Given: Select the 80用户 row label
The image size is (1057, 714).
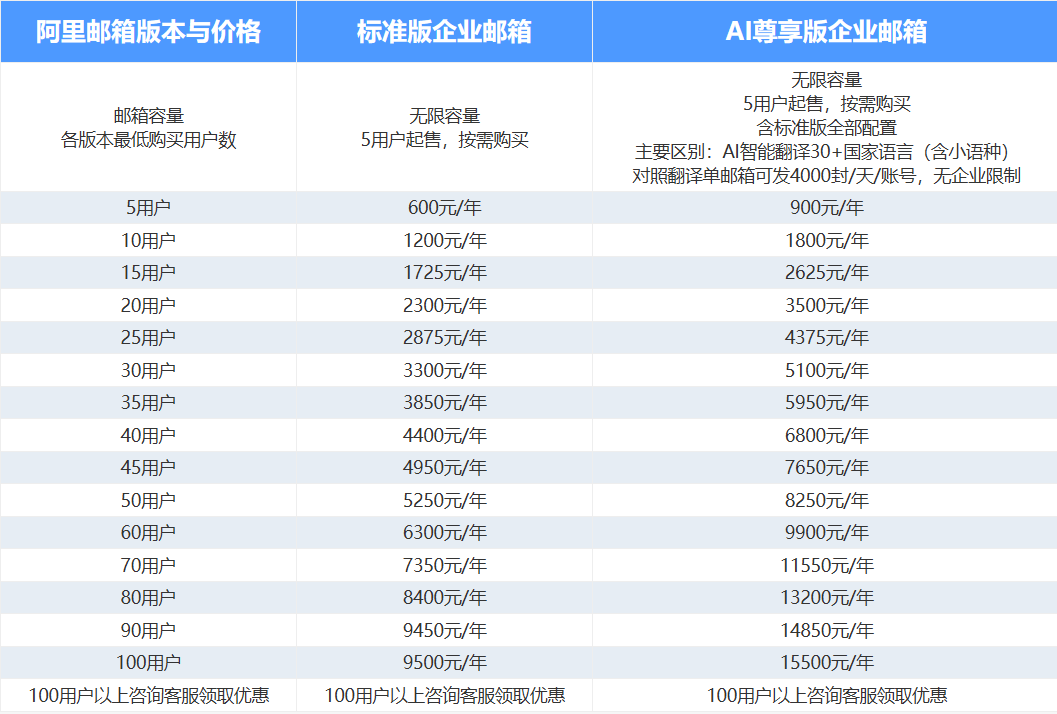Looking at the screenshot, I should click(x=148, y=597).
